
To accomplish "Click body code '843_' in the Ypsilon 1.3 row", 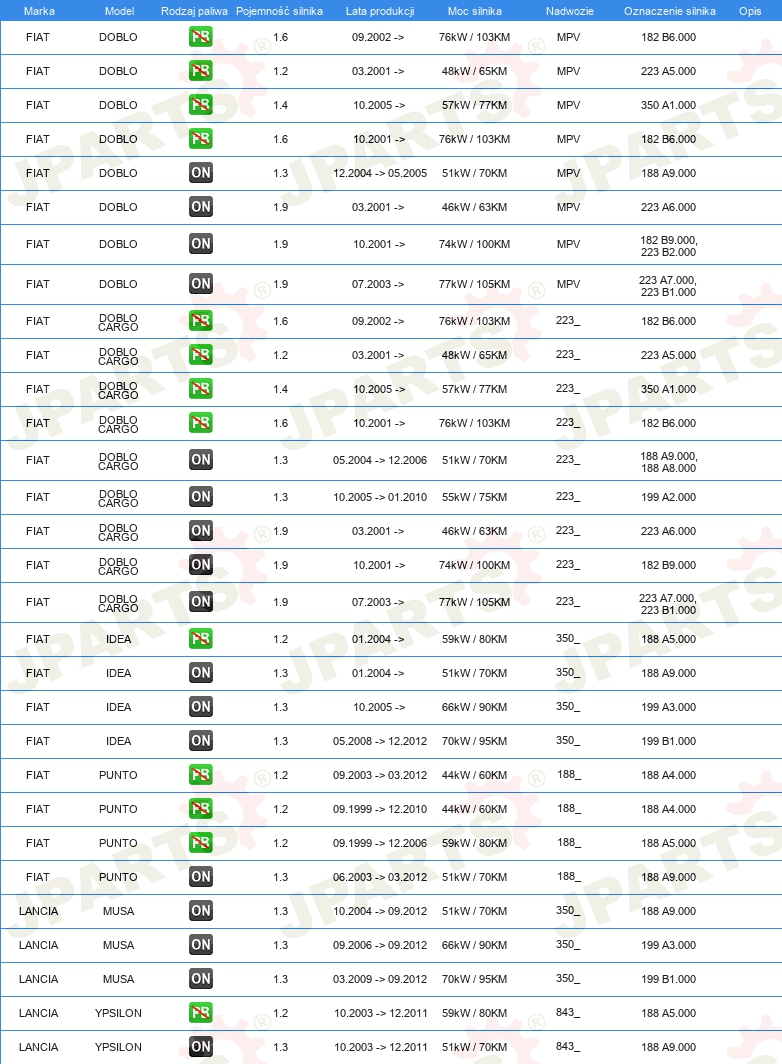I will coord(568,1046).
